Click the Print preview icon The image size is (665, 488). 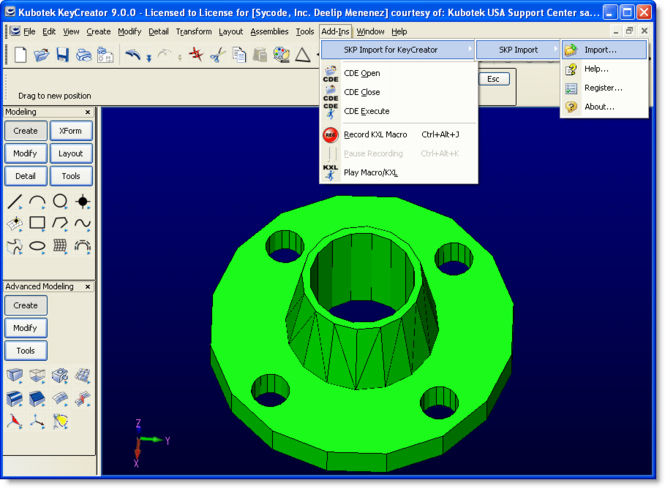pyautogui.click(x=105, y=55)
